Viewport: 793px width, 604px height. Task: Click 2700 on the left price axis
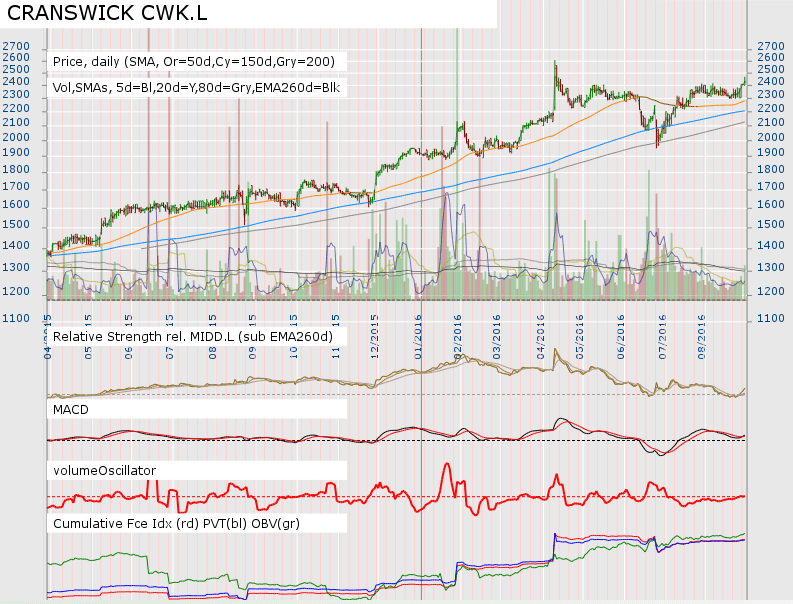tap(16, 47)
